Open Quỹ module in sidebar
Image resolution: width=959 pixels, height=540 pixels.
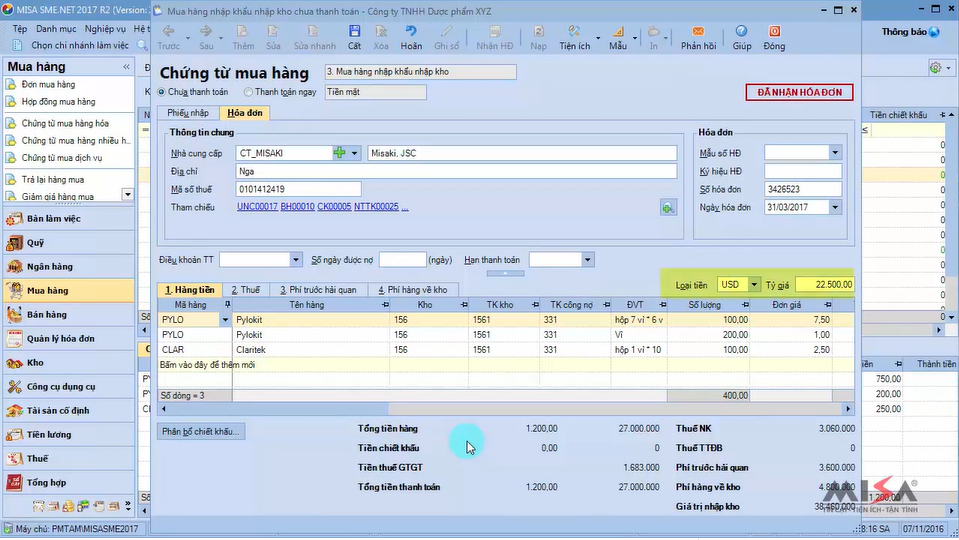click(x=68, y=243)
